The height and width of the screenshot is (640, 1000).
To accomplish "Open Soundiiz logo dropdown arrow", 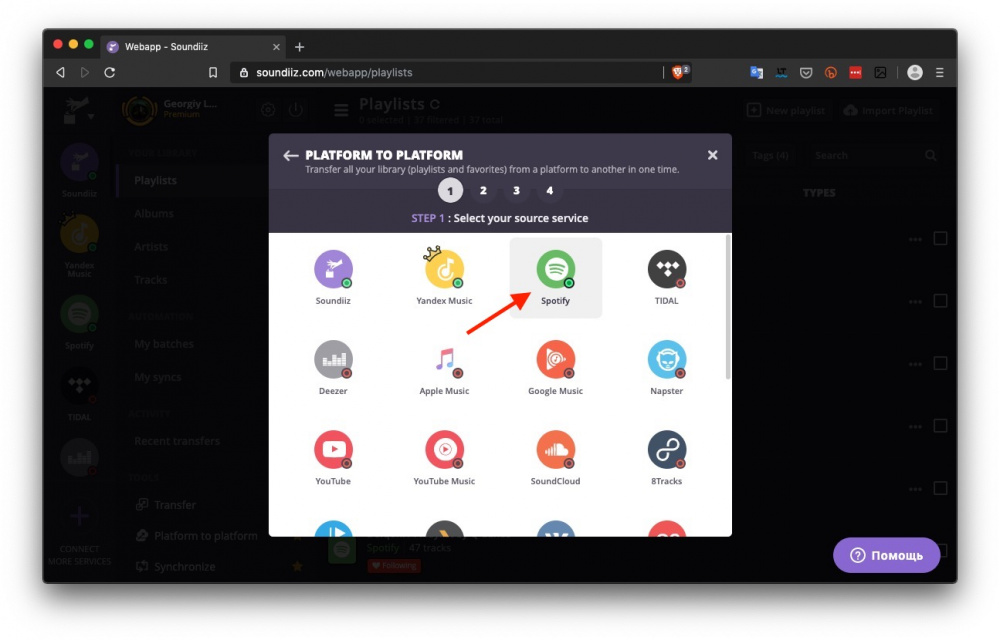I will [91, 117].
